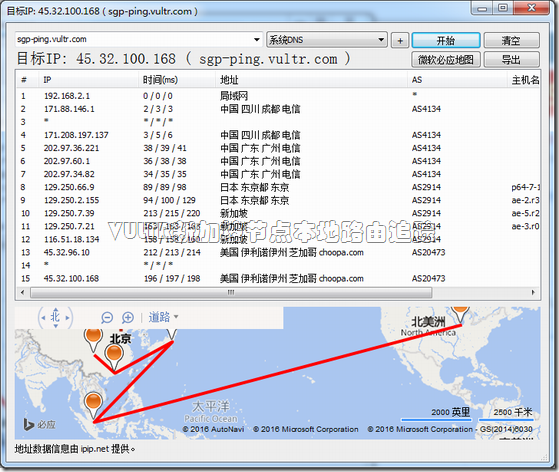Click the 开始 start button

(446, 40)
